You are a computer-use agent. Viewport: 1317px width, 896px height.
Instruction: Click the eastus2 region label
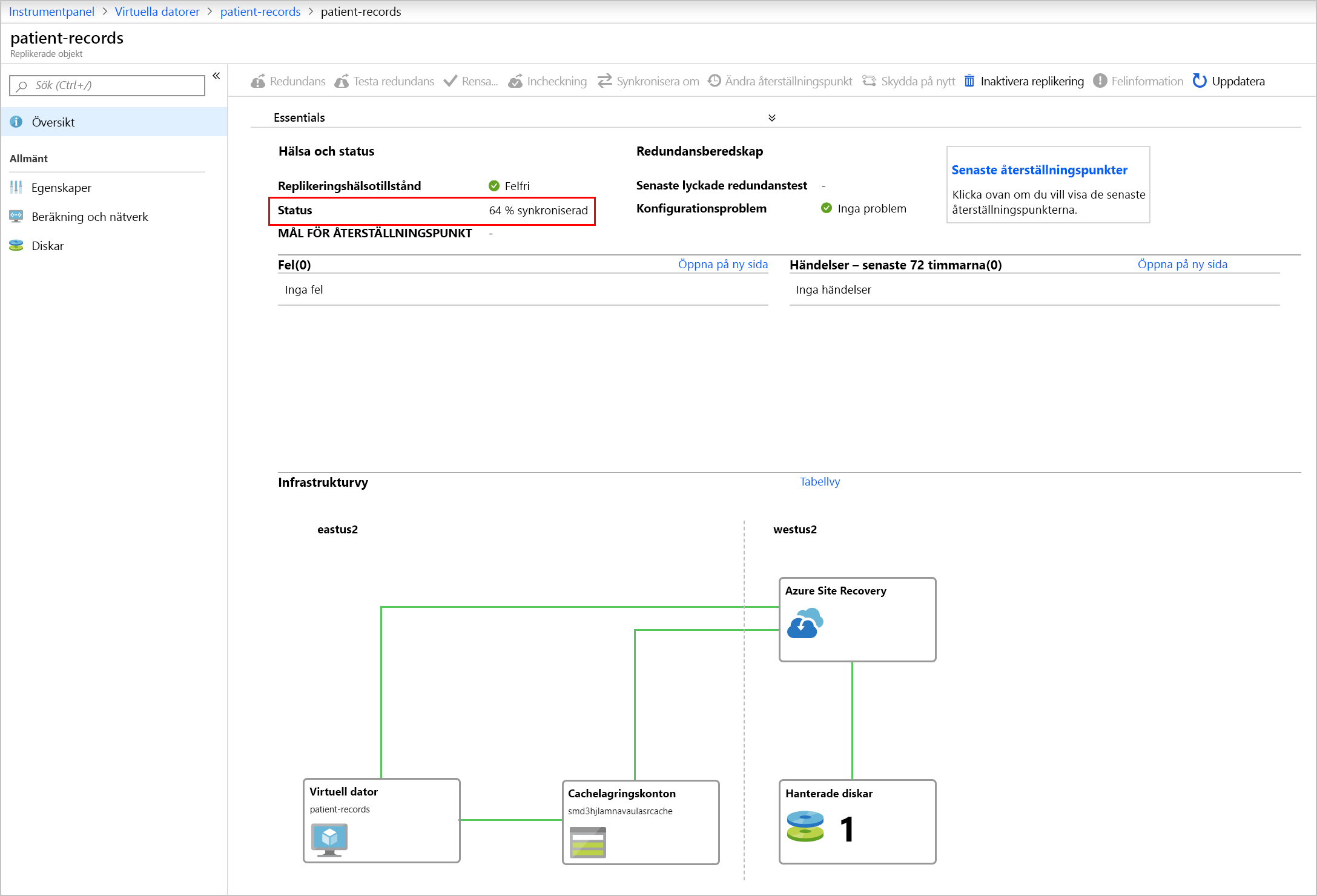click(337, 530)
